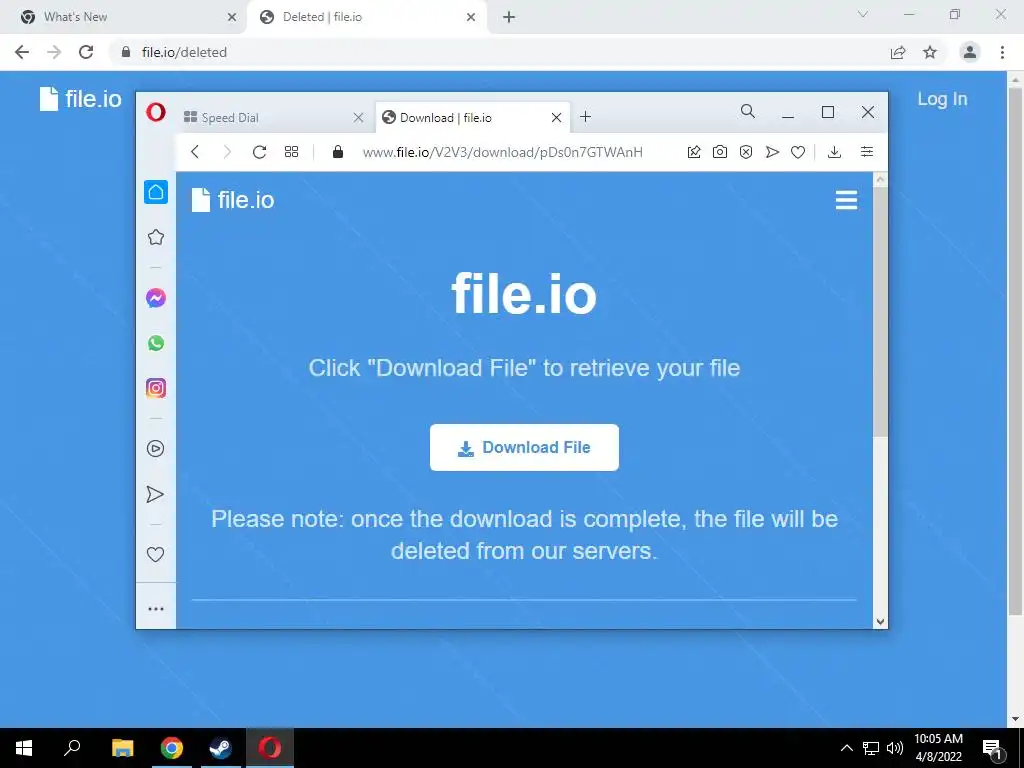This screenshot has height=768, width=1024.
Task: Add page to bookmarks heart in Opera toolbar
Action: 798,152
